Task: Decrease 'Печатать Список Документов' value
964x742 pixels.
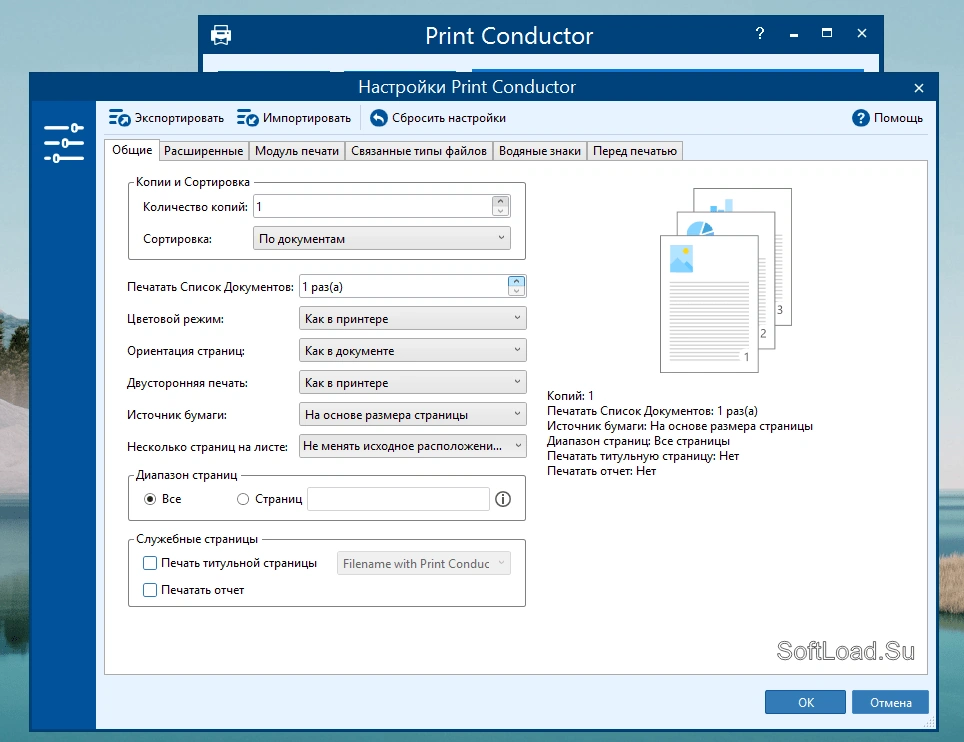Action: point(516,291)
